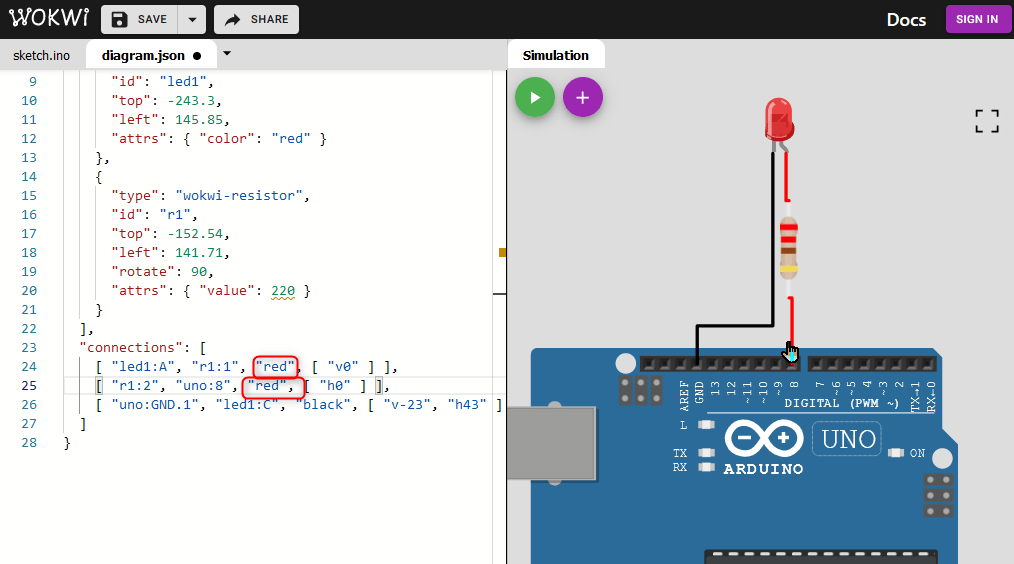Select the Simulation tab
Image resolution: width=1014 pixels, height=564 pixels.
click(x=556, y=55)
